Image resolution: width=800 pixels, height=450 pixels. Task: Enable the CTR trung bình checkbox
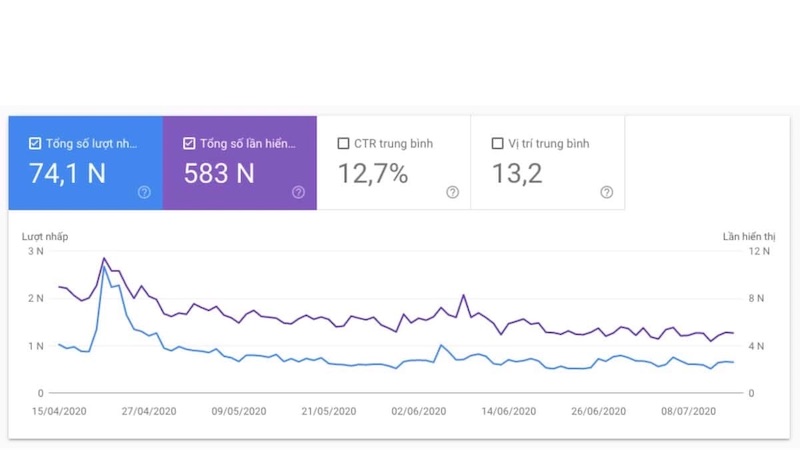point(343,143)
